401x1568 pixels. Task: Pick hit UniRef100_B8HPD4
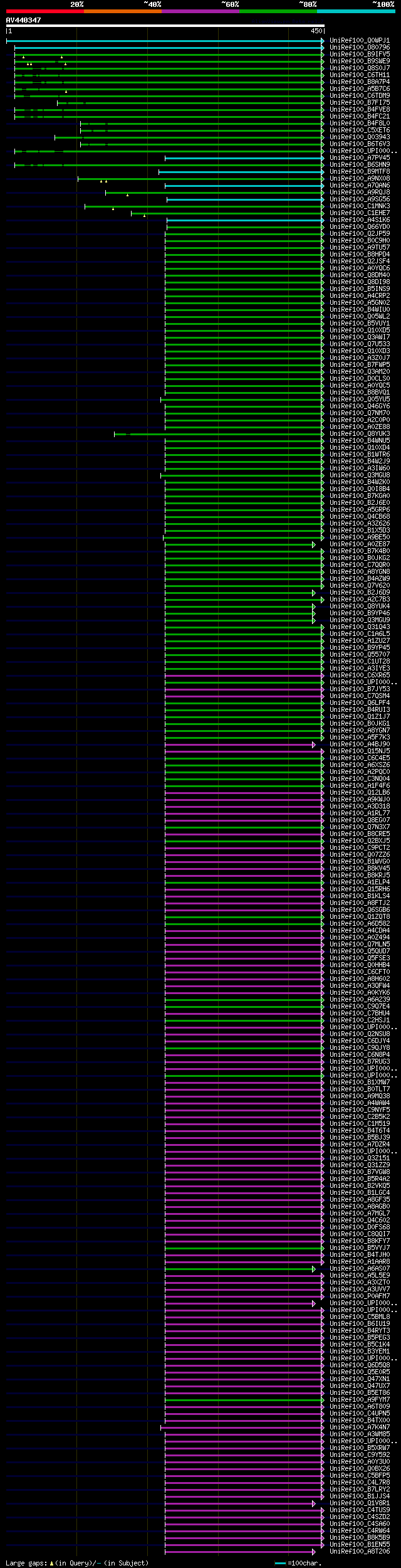click(x=360, y=255)
